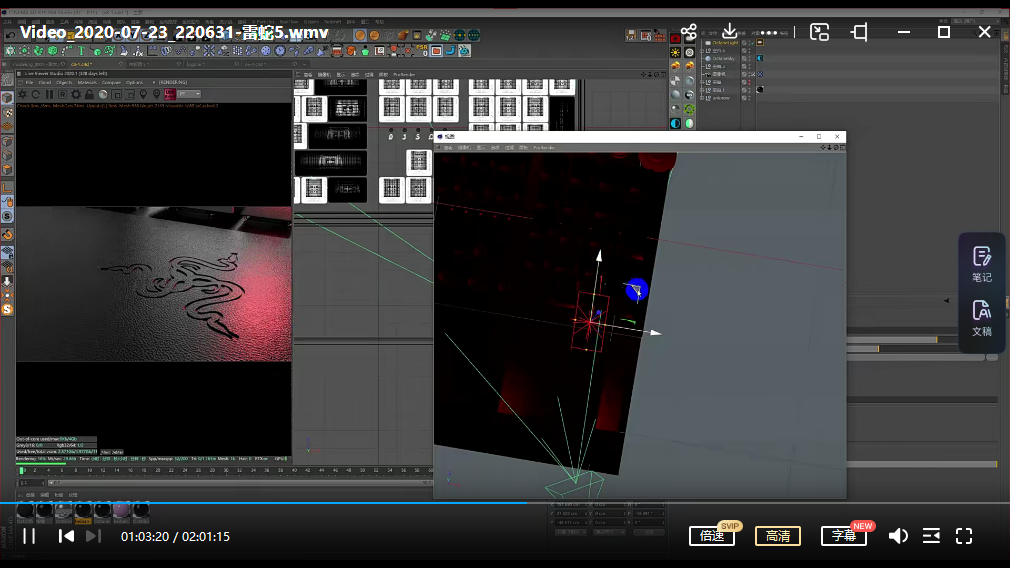Restart render with Live Viewer refresh icon
This screenshot has height=568, width=1010.
coord(36,94)
